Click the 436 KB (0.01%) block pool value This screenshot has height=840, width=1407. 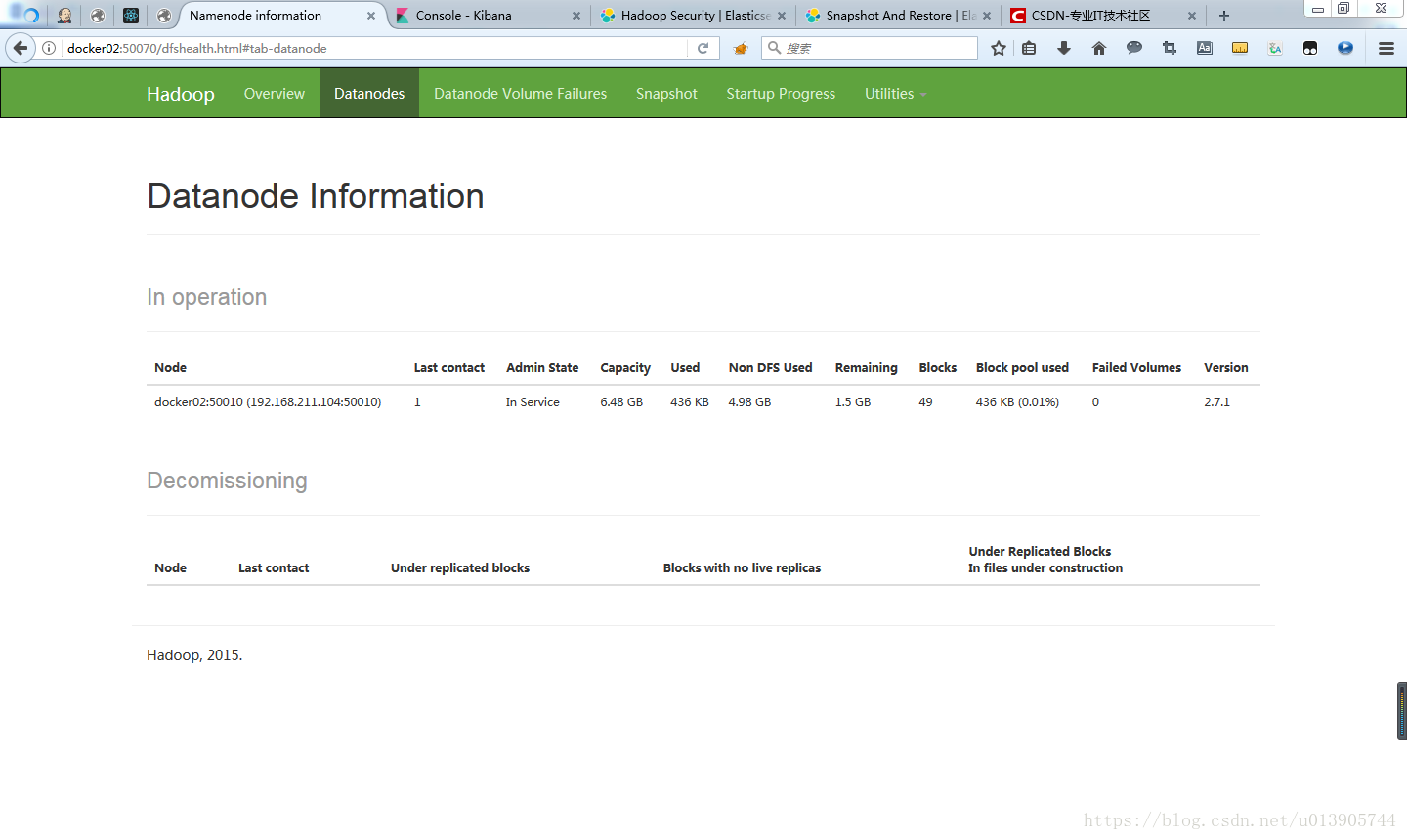pos(1017,402)
